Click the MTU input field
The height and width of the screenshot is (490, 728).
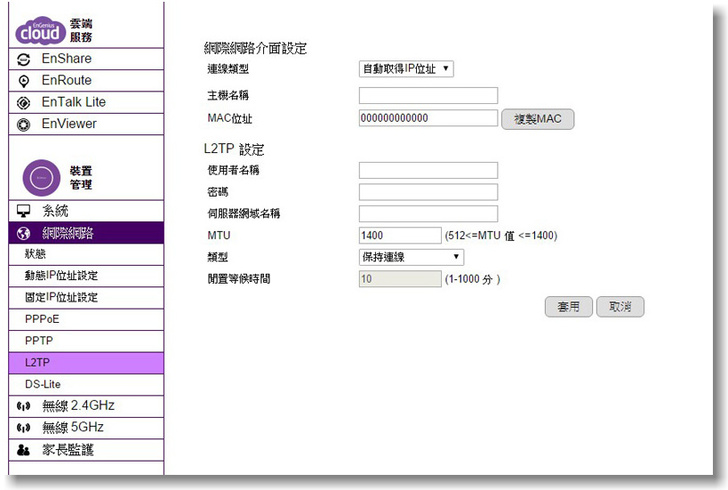(x=398, y=236)
